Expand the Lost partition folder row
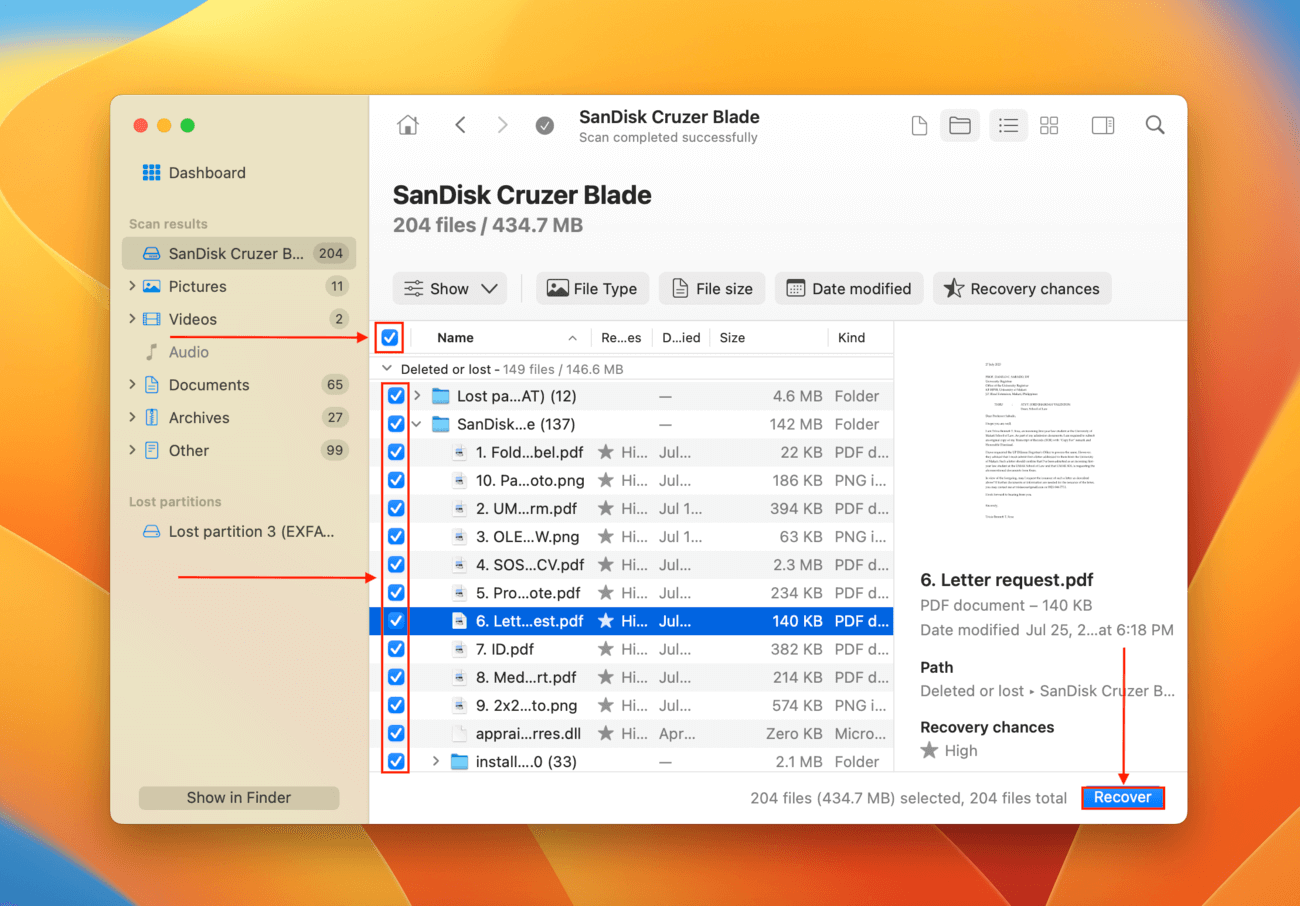The image size is (1300, 906). click(x=417, y=396)
